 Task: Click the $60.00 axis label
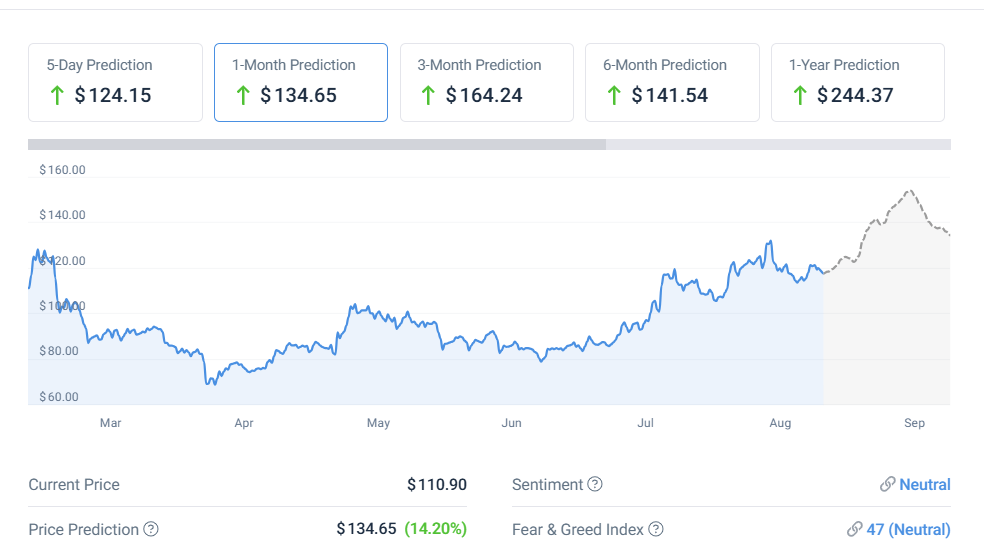point(59,397)
